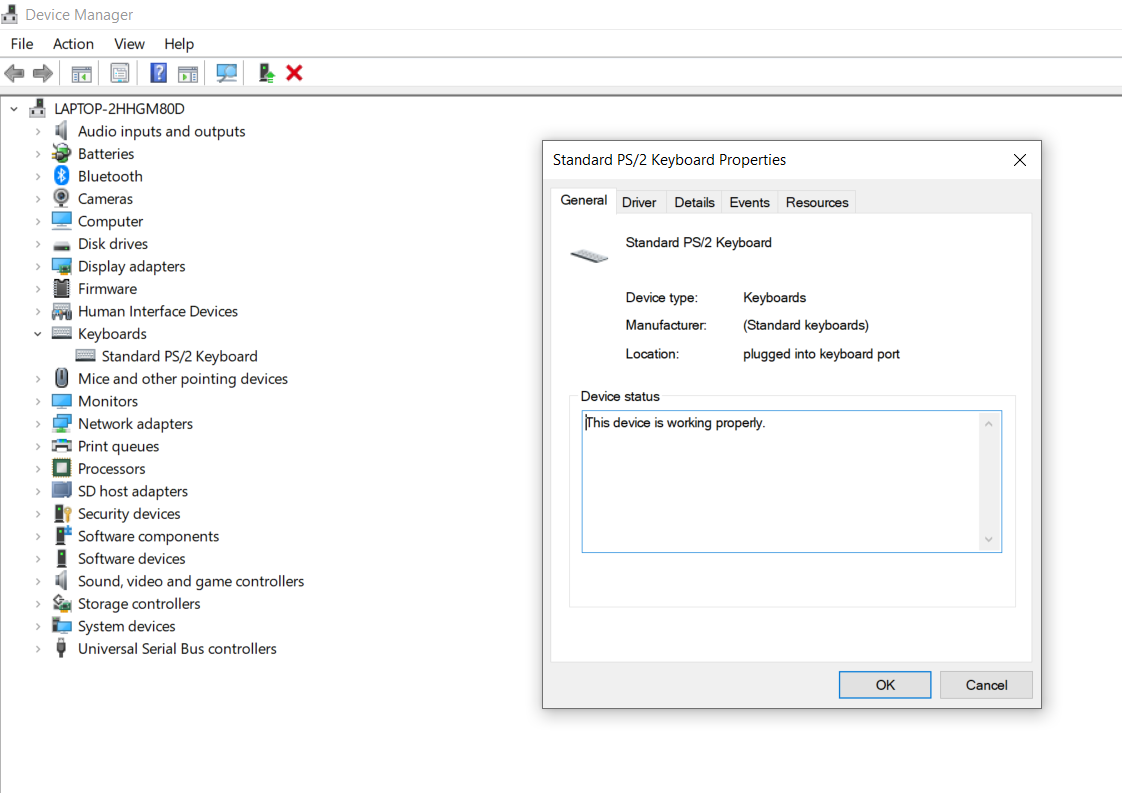Expand the Software components category
Image resolution: width=1122 pixels, height=793 pixels.
[x=38, y=536]
